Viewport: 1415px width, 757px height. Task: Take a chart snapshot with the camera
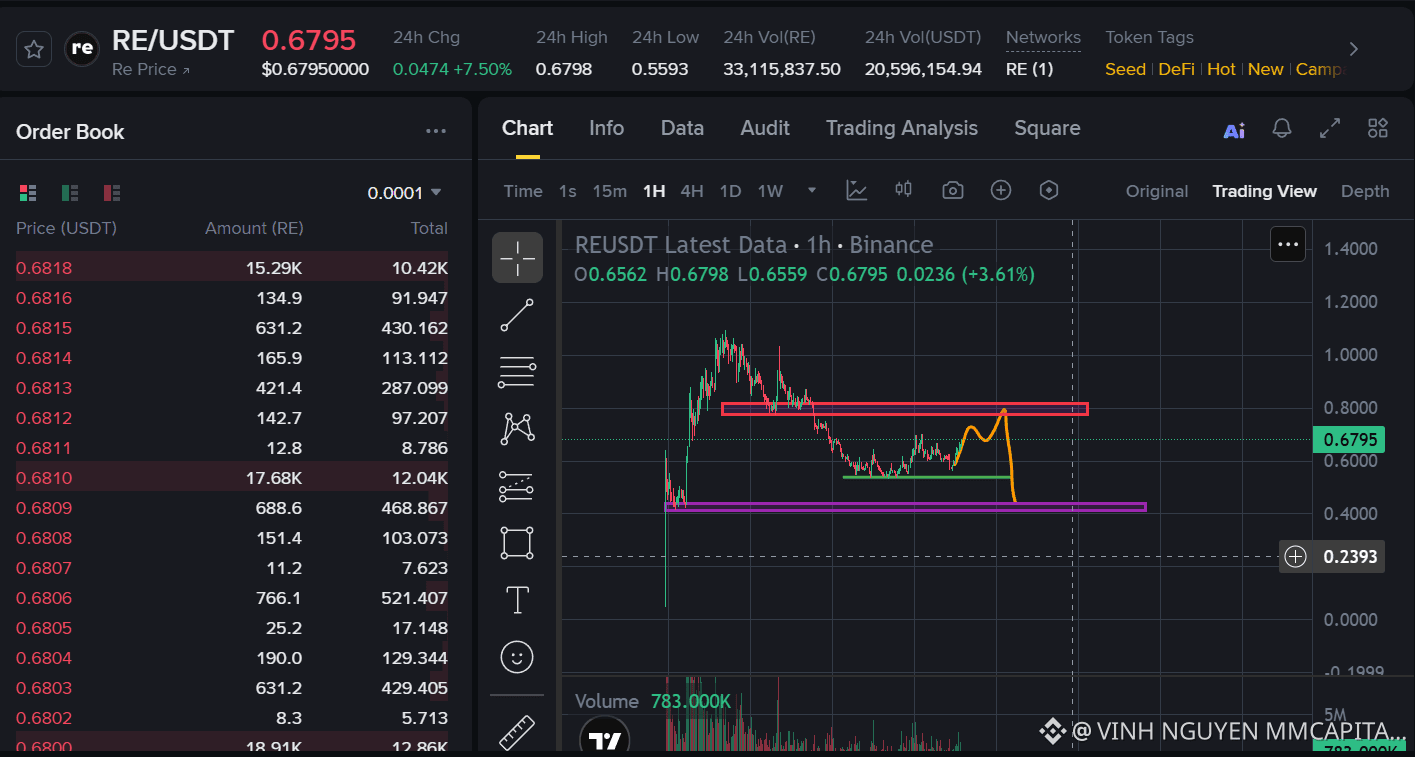pyautogui.click(x=953, y=190)
